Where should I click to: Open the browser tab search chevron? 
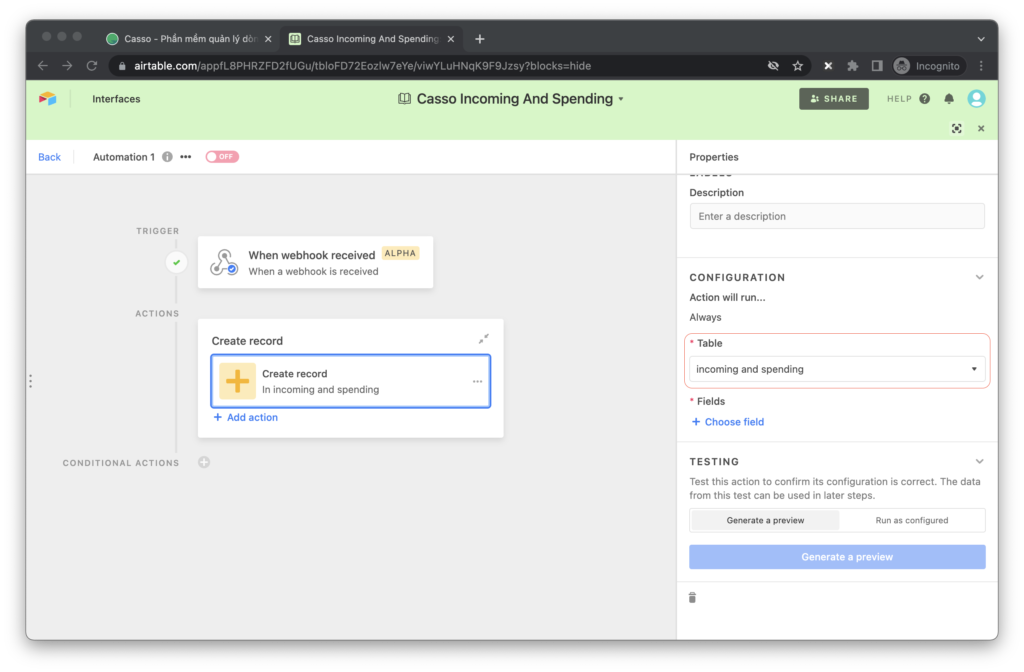click(981, 39)
